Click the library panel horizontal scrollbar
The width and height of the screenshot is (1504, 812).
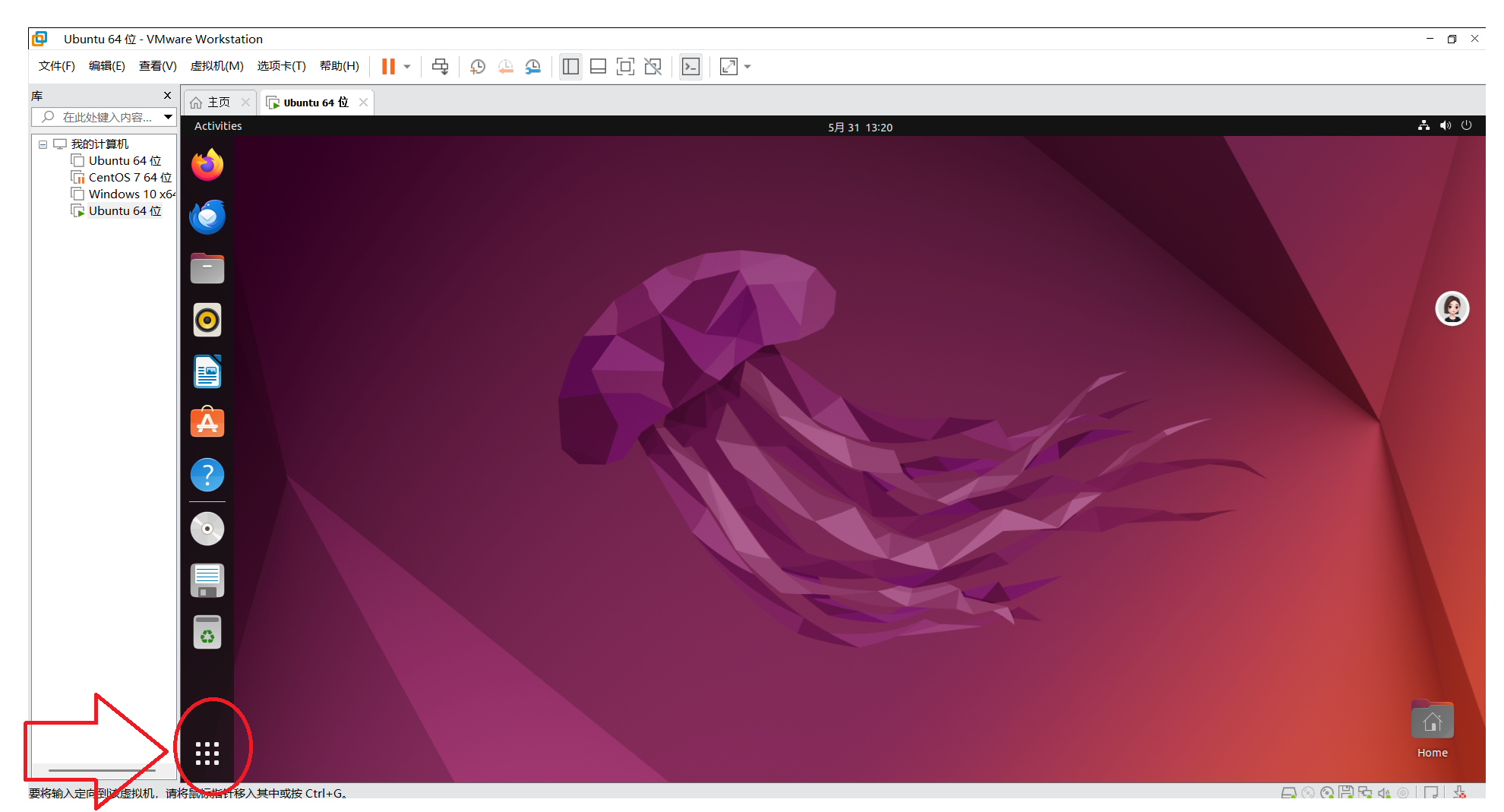102,770
